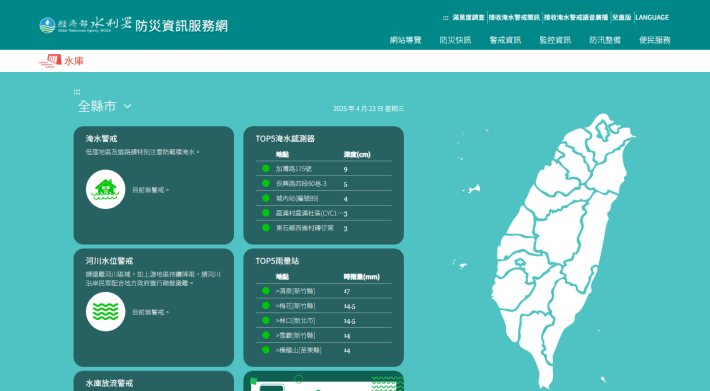
Task: Click the red reservoir dam icon
Action: [x=51, y=61]
